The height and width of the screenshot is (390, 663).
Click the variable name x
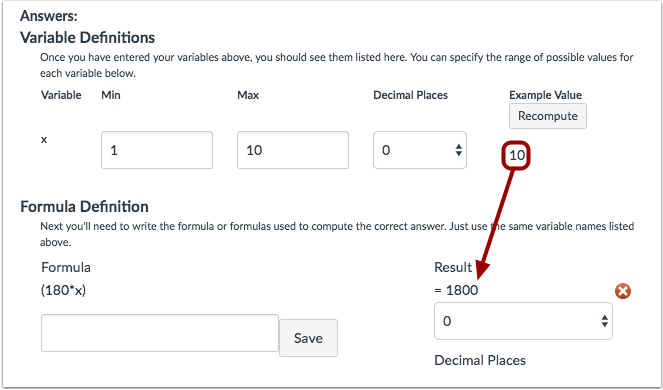[x=44, y=140]
